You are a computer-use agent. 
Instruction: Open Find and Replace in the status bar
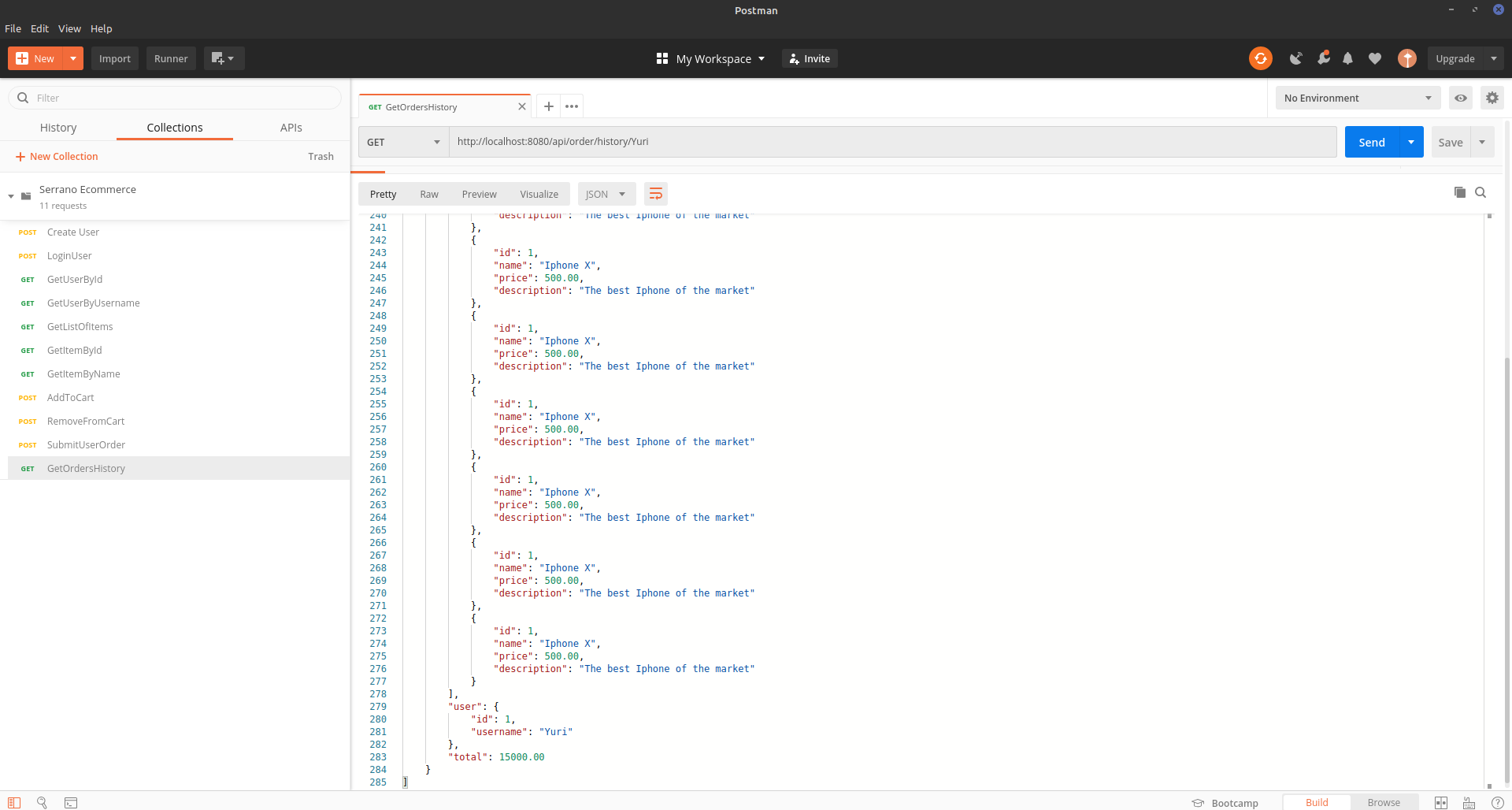pyautogui.click(x=42, y=802)
